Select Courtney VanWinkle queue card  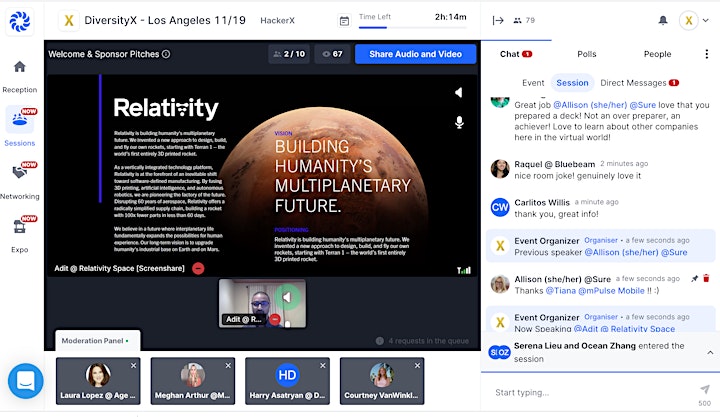tap(382, 381)
